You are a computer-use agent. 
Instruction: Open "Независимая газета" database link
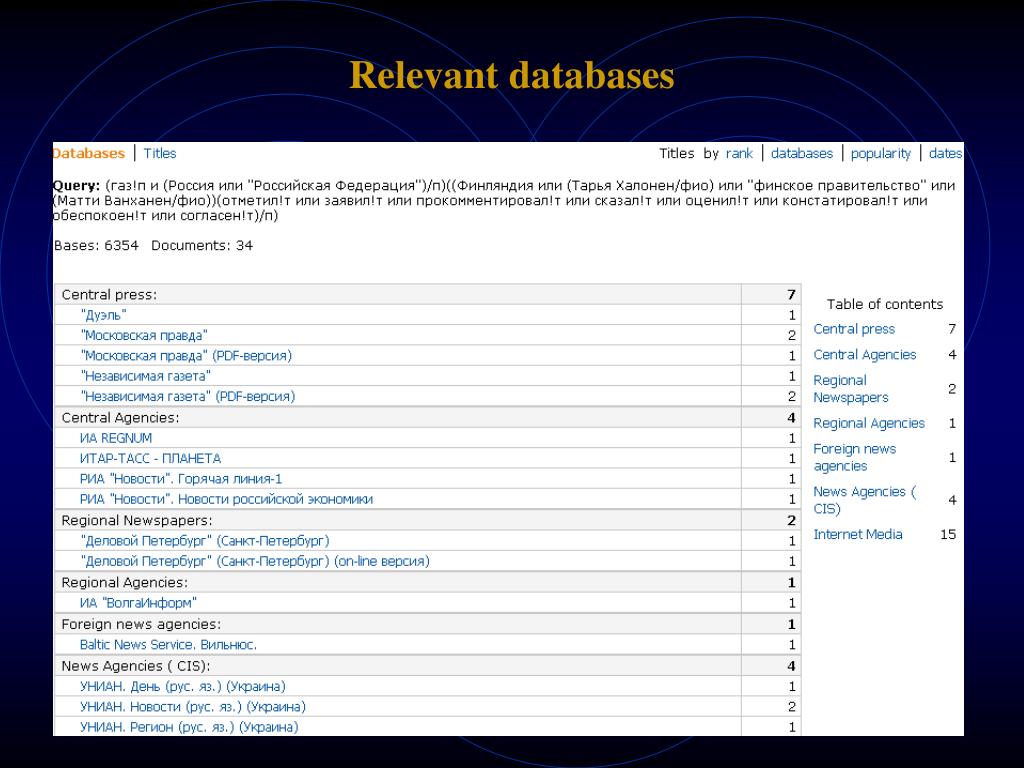click(x=146, y=376)
